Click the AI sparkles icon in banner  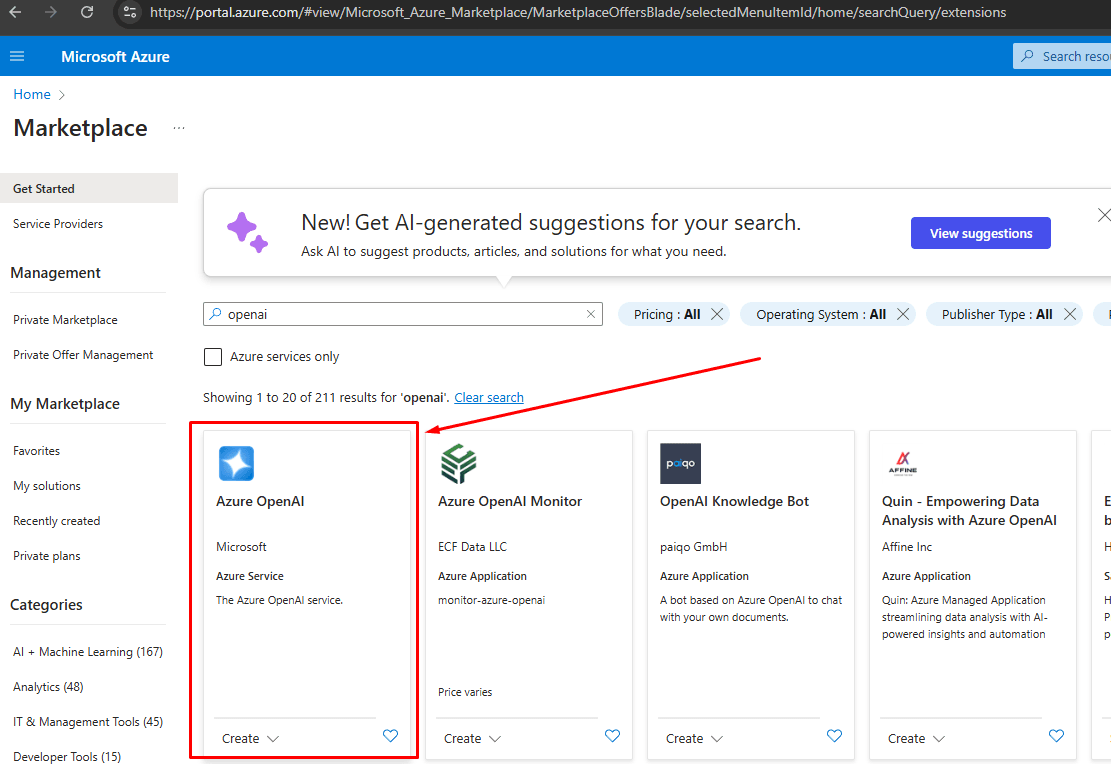[247, 232]
